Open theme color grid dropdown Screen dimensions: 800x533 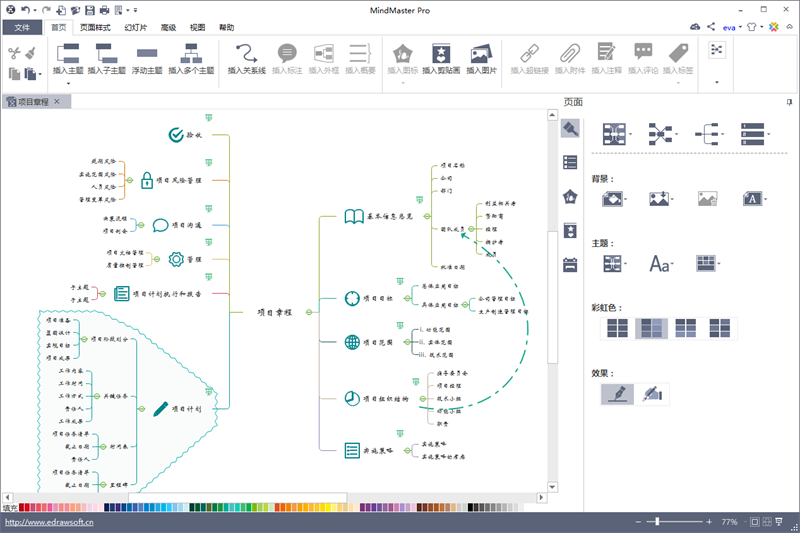708,264
